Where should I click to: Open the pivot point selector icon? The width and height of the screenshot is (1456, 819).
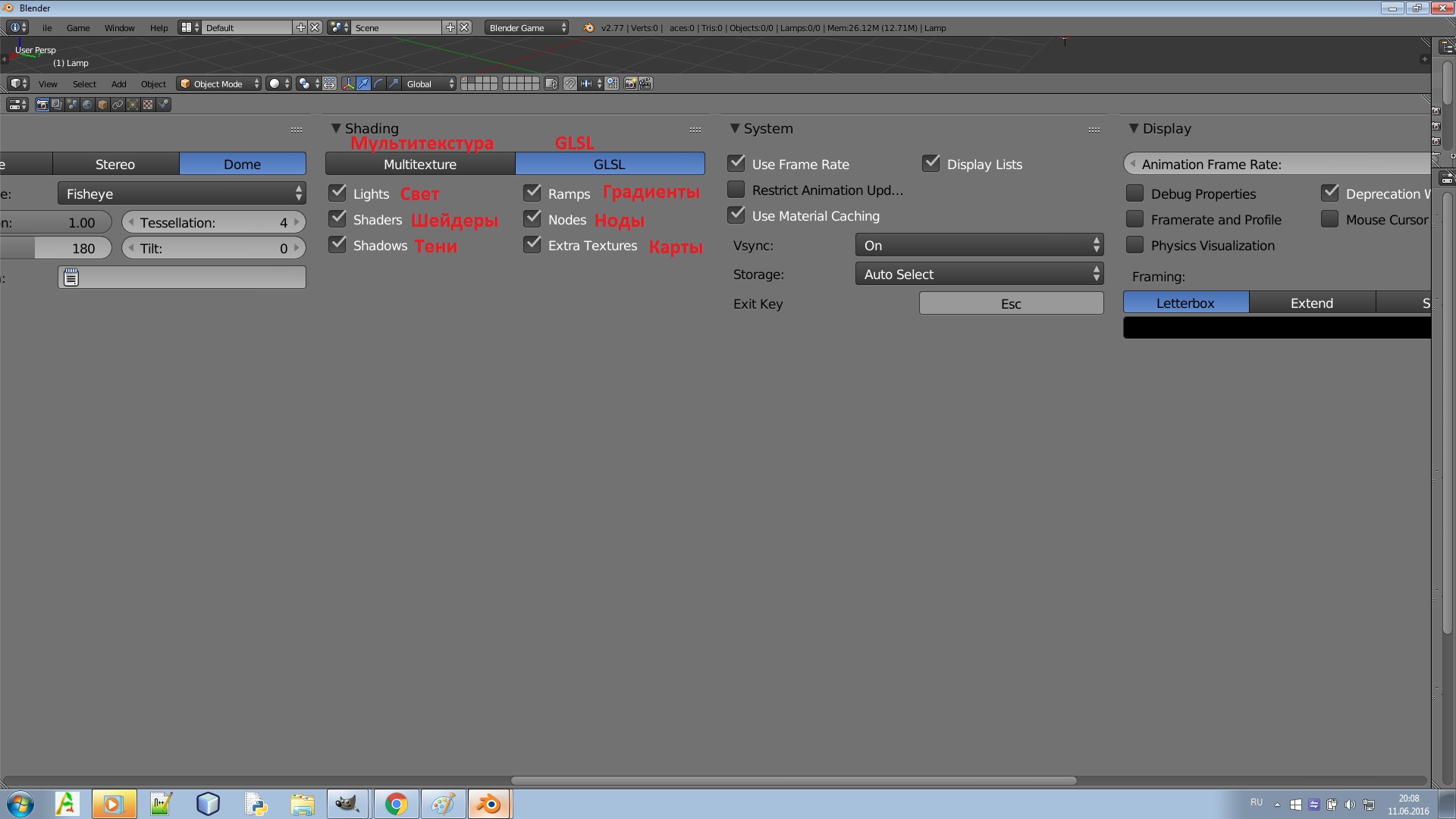[x=309, y=83]
